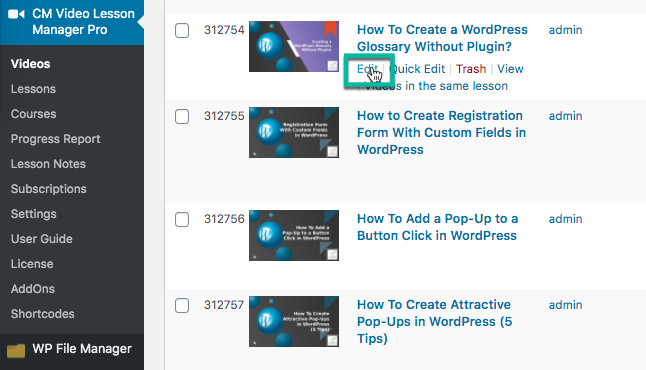Open 'How To Create Attractive Pop-Ups' title
This screenshot has height=370, width=646.
tap(434, 322)
